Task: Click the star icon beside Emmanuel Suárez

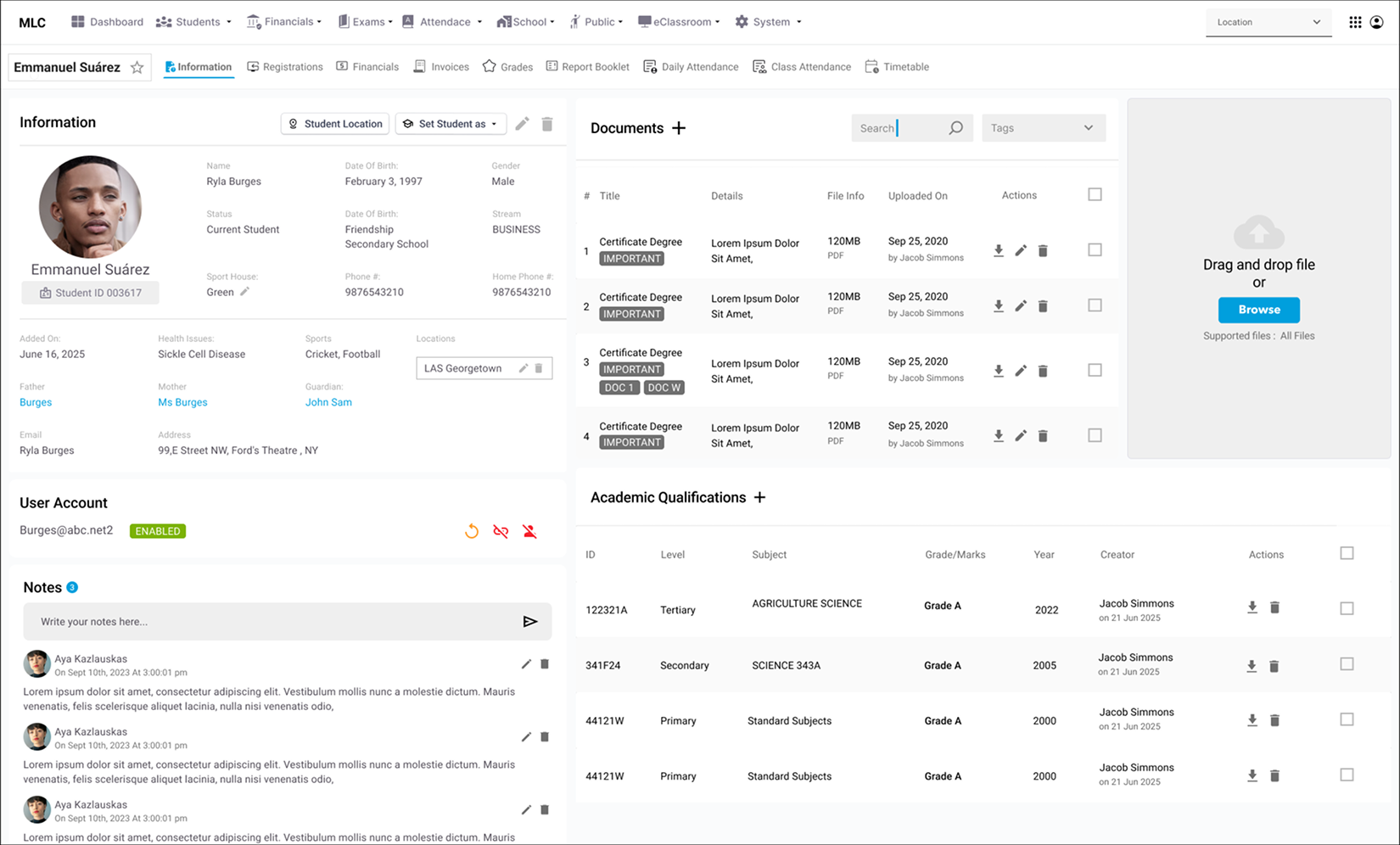Action: 137,68
